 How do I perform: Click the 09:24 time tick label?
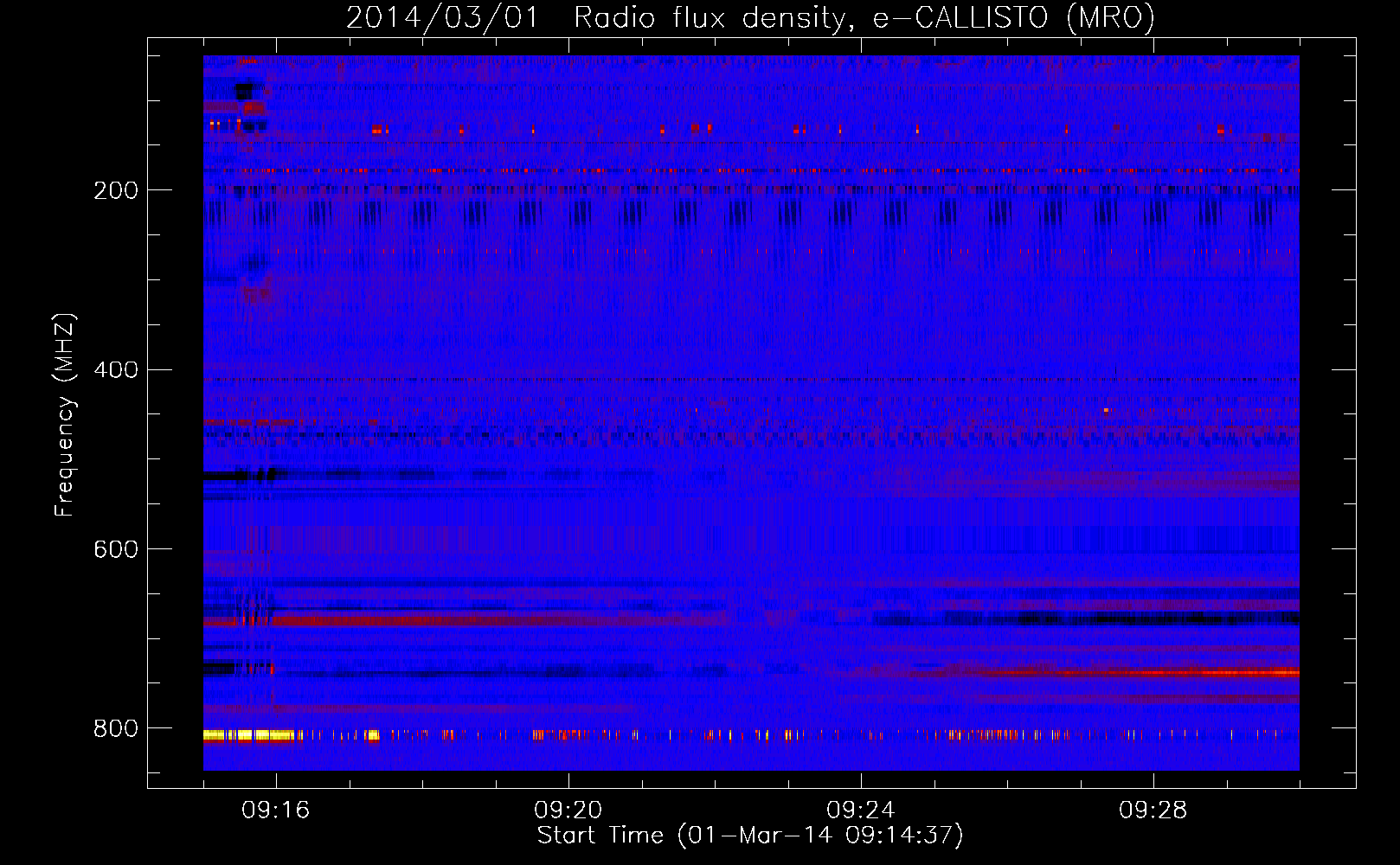click(x=861, y=811)
